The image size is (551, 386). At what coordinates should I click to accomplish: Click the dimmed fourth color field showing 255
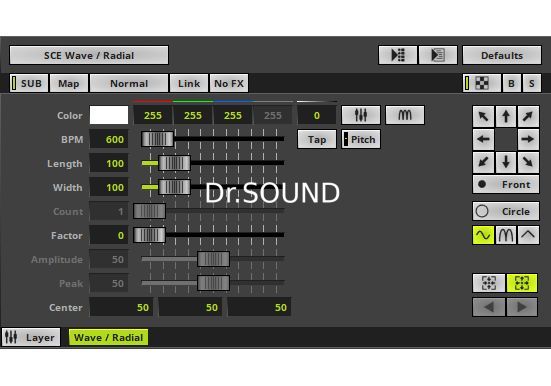pyautogui.click(x=273, y=115)
